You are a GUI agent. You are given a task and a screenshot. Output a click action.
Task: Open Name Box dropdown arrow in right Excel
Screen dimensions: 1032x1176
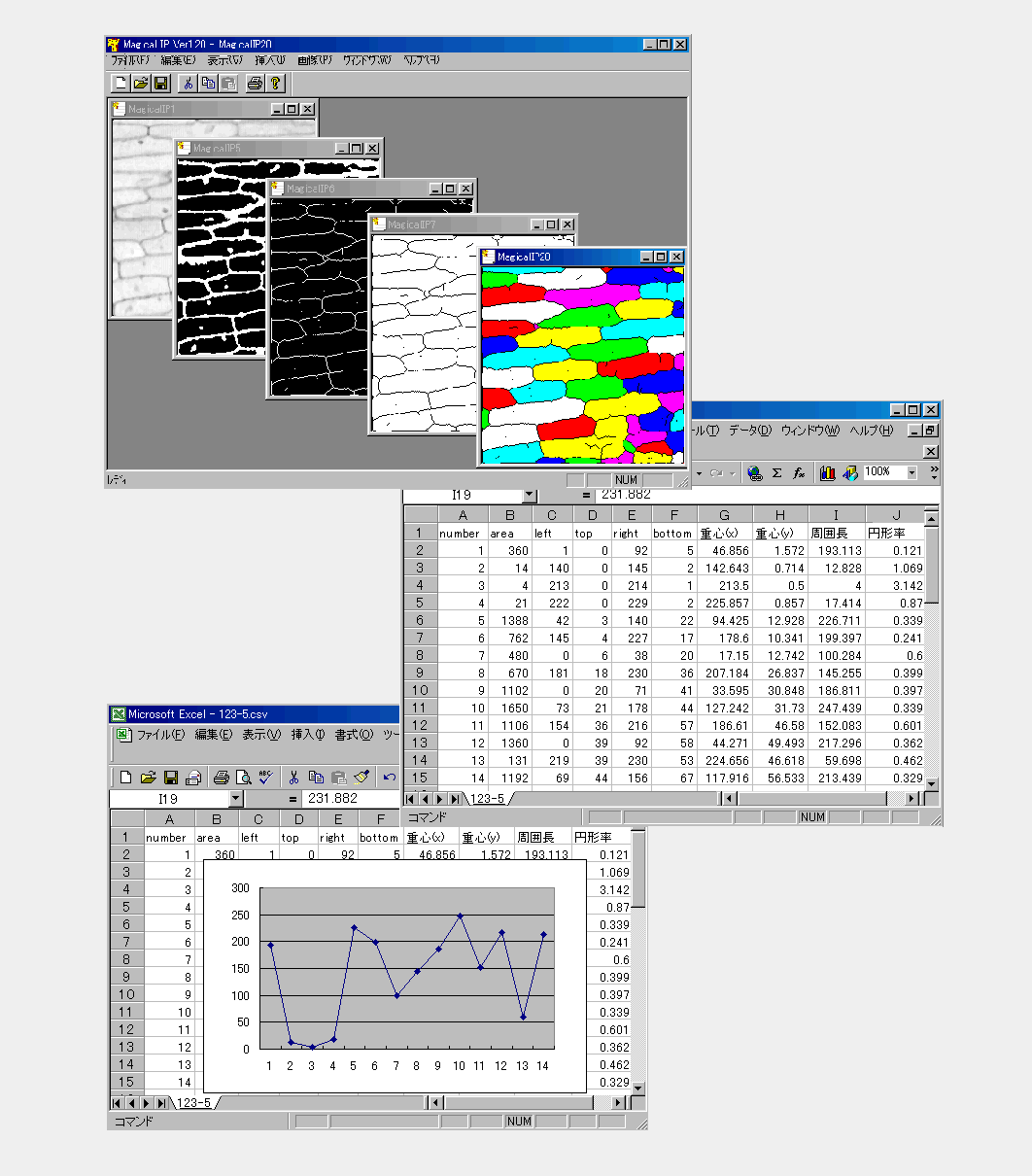click(x=529, y=495)
